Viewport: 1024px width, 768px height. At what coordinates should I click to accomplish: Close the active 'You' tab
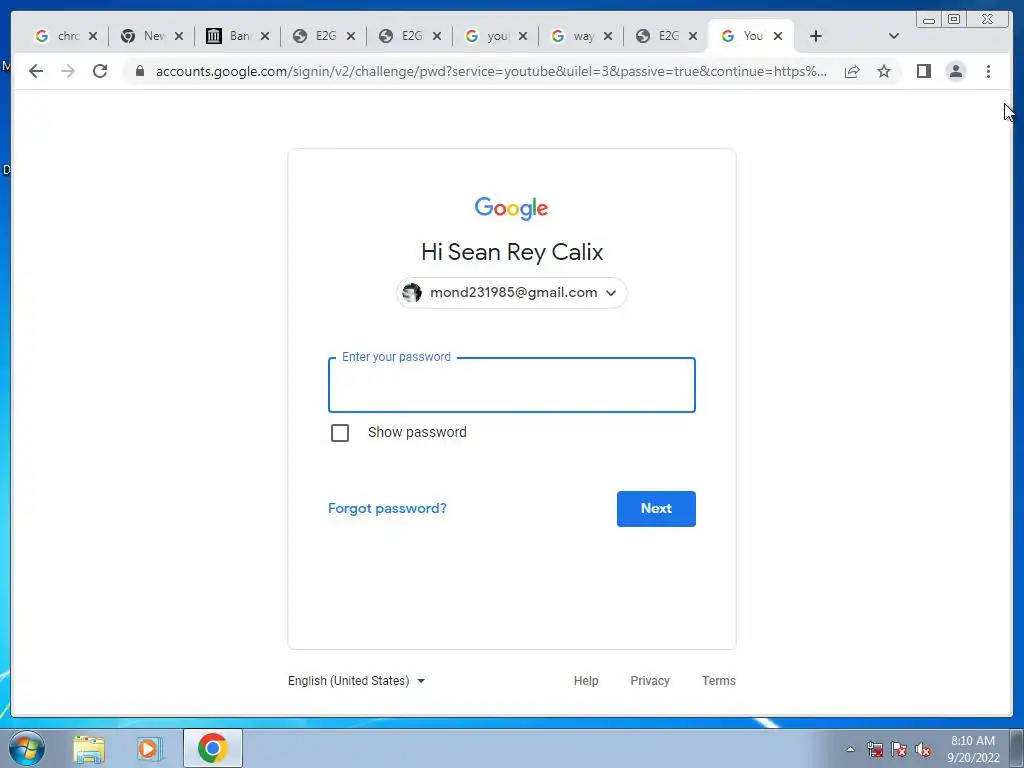point(778,36)
